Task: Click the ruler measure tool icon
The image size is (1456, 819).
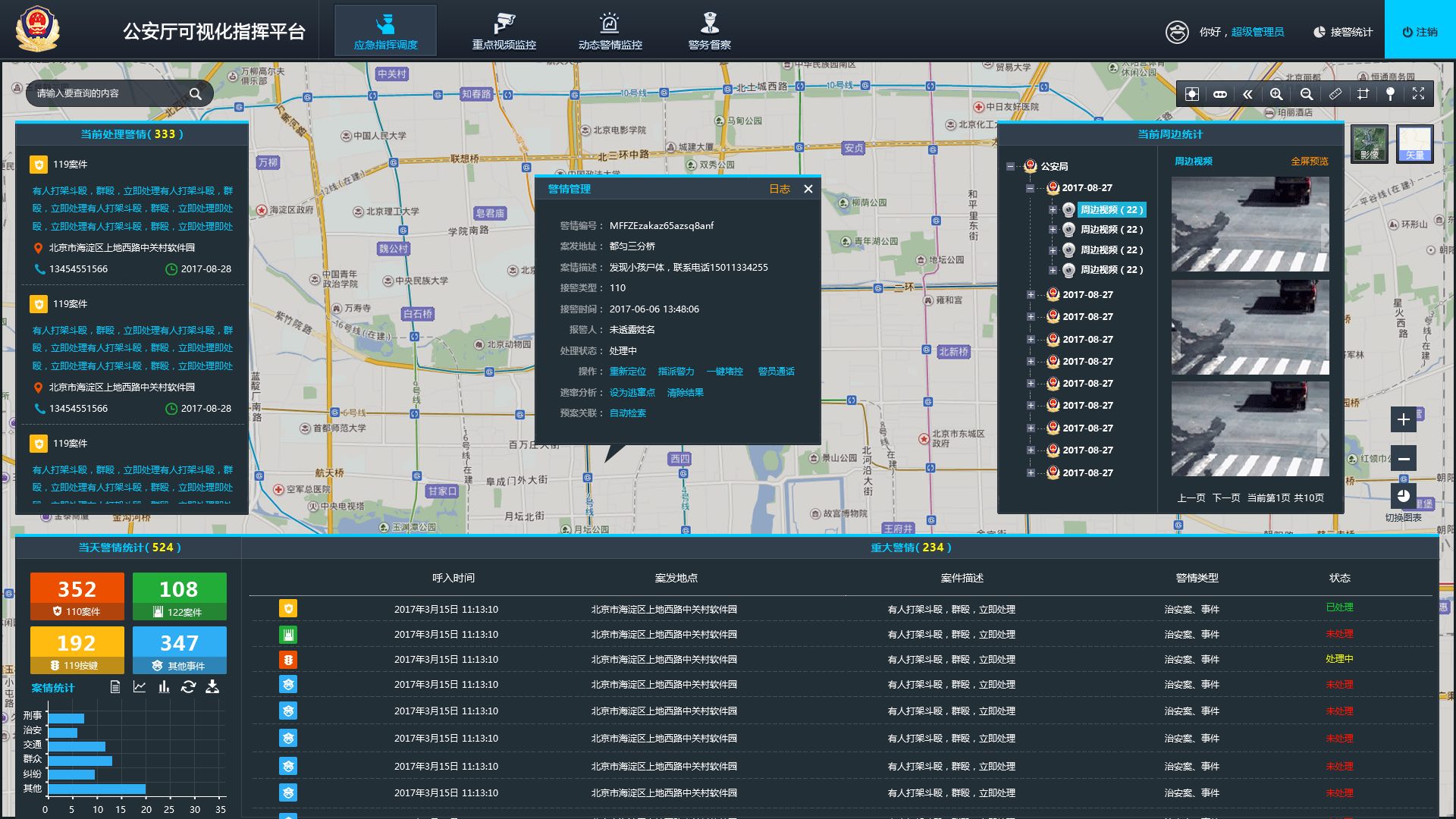Action: (x=1335, y=94)
